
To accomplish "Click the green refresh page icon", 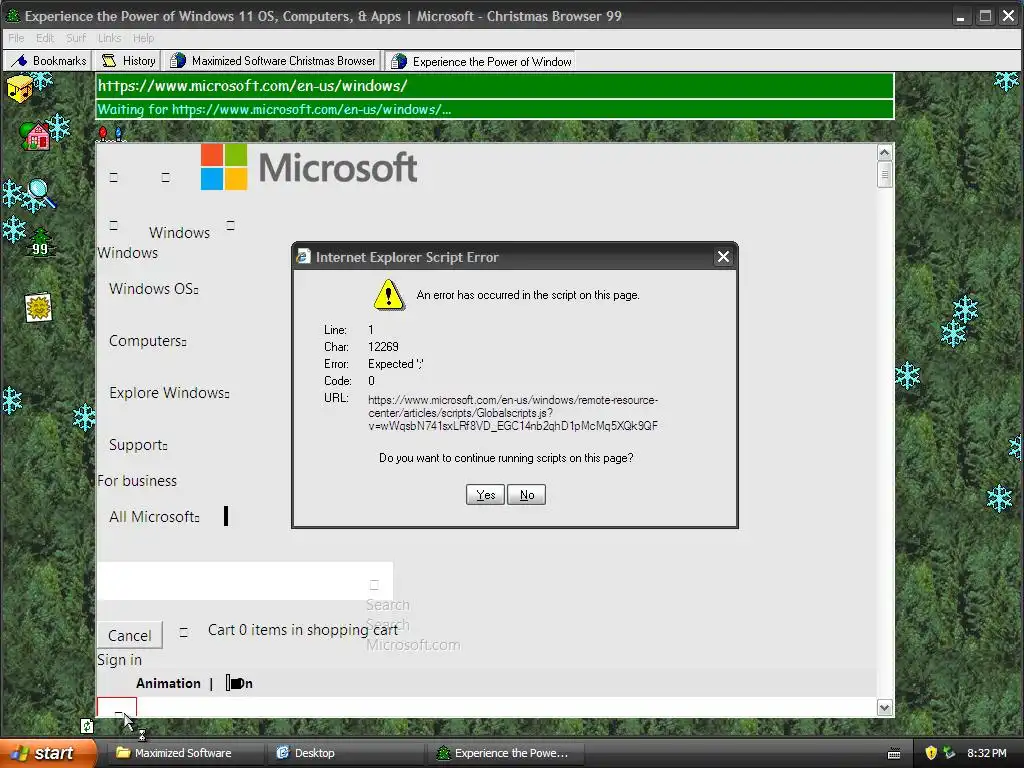I will [87, 726].
